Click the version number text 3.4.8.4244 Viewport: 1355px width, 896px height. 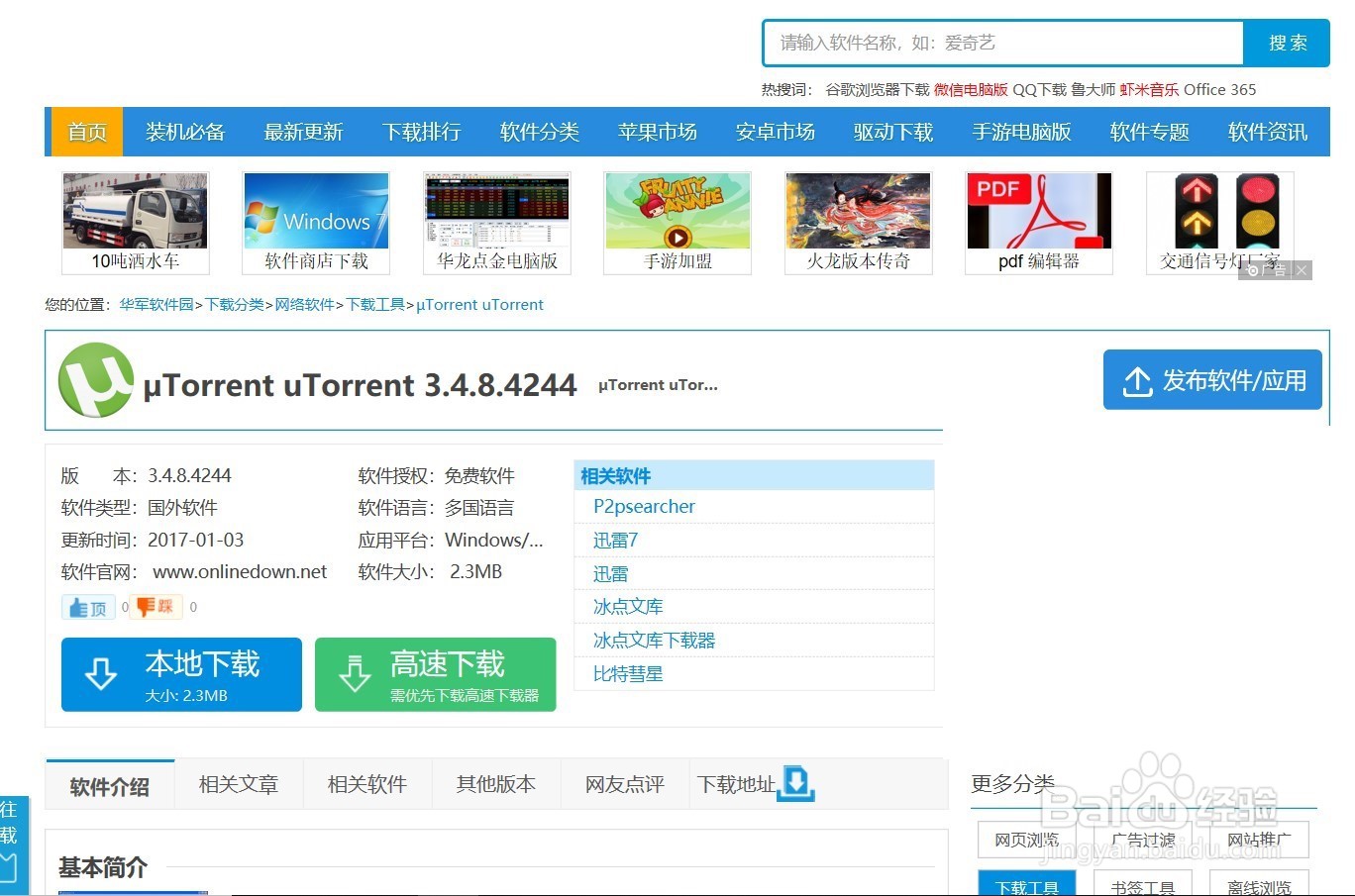(x=189, y=476)
